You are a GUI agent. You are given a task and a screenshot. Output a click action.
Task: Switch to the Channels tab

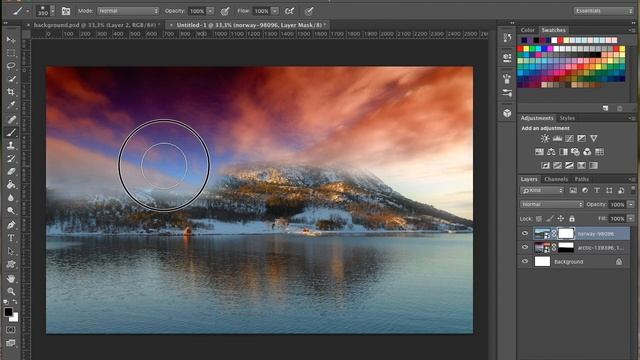click(556, 179)
